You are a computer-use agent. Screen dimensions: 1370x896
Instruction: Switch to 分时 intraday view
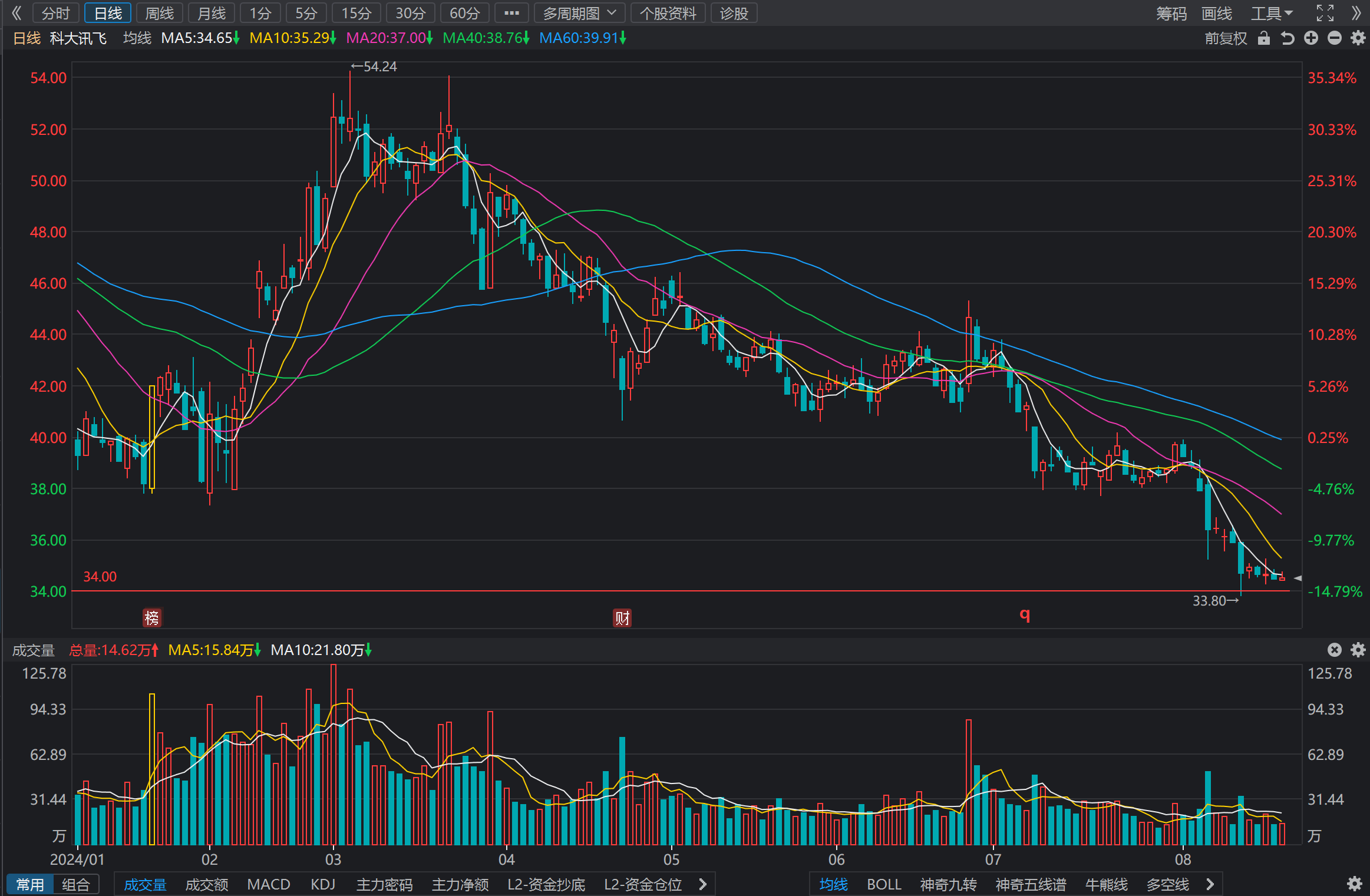(56, 13)
